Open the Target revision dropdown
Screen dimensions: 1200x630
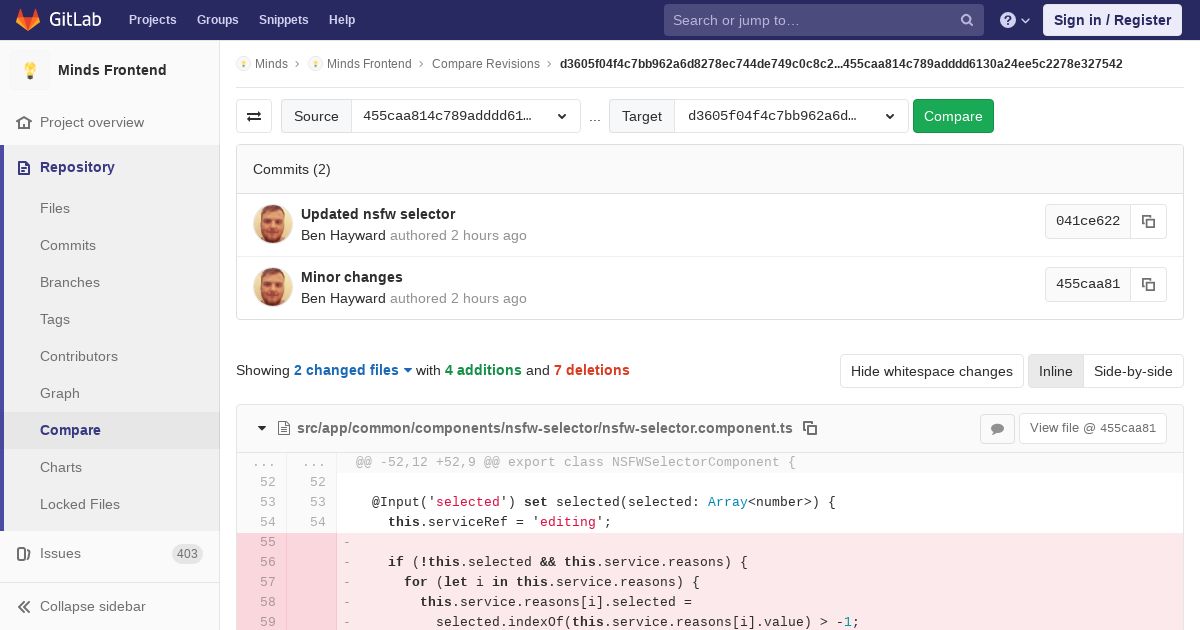791,116
